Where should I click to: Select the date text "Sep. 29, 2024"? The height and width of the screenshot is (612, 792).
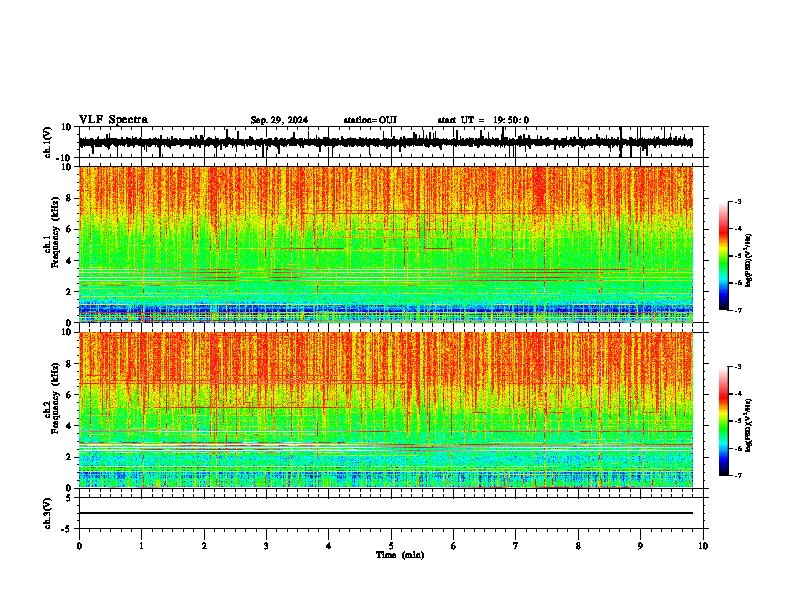(x=279, y=120)
